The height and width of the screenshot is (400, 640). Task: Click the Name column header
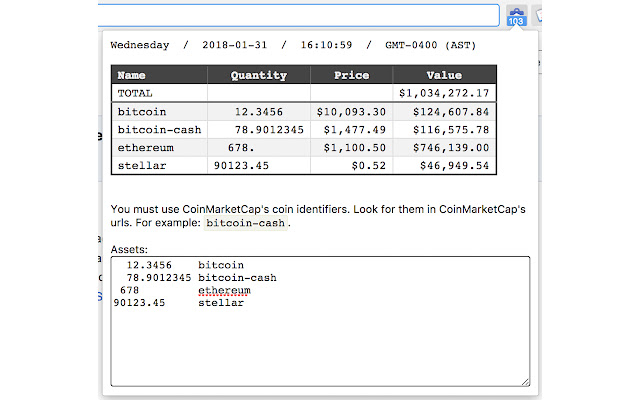pyautogui.click(x=159, y=75)
